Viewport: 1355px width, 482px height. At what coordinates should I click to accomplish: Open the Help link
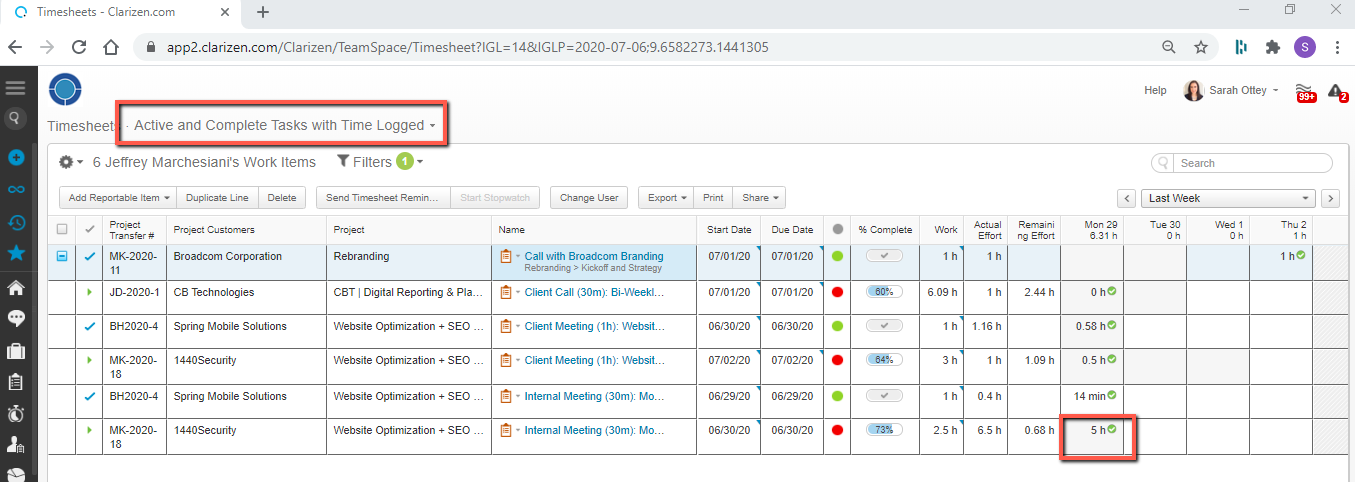point(1155,91)
